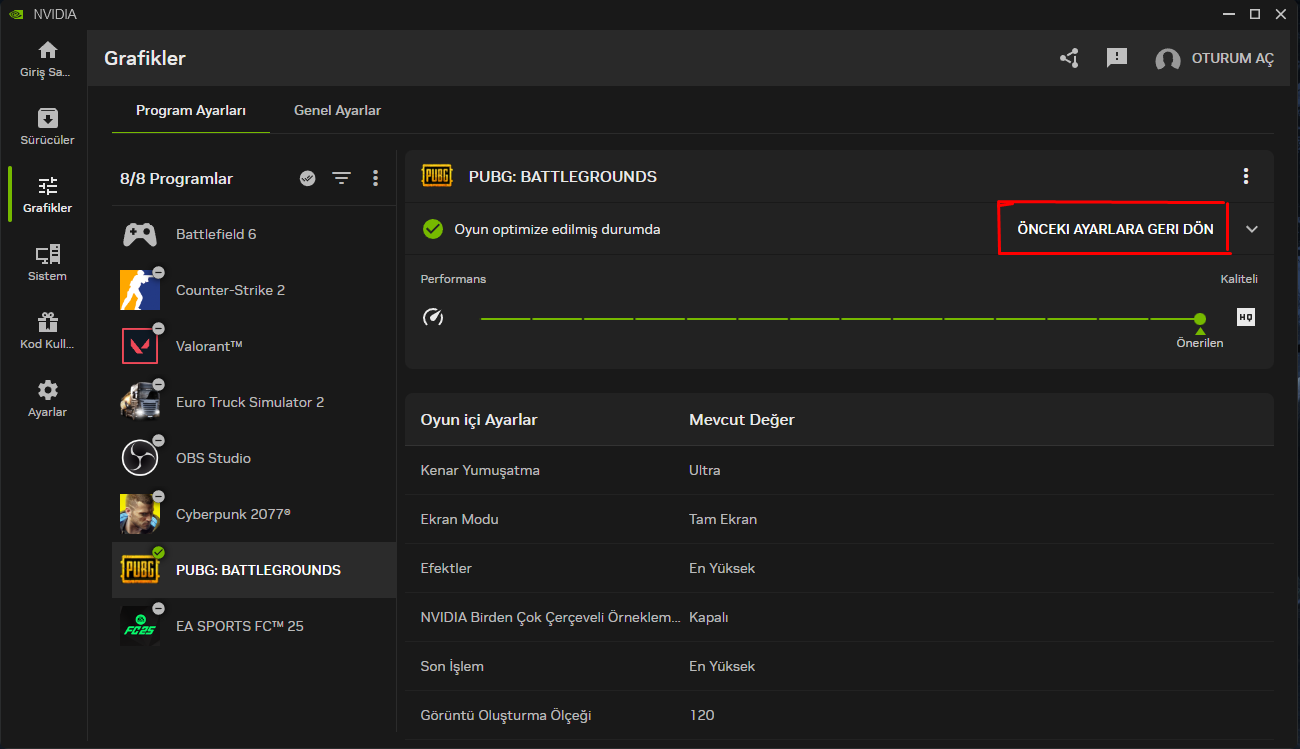The width and height of the screenshot is (1300, 749).
Task: Open the Kod Kullan gift icon
Action: 47,322
